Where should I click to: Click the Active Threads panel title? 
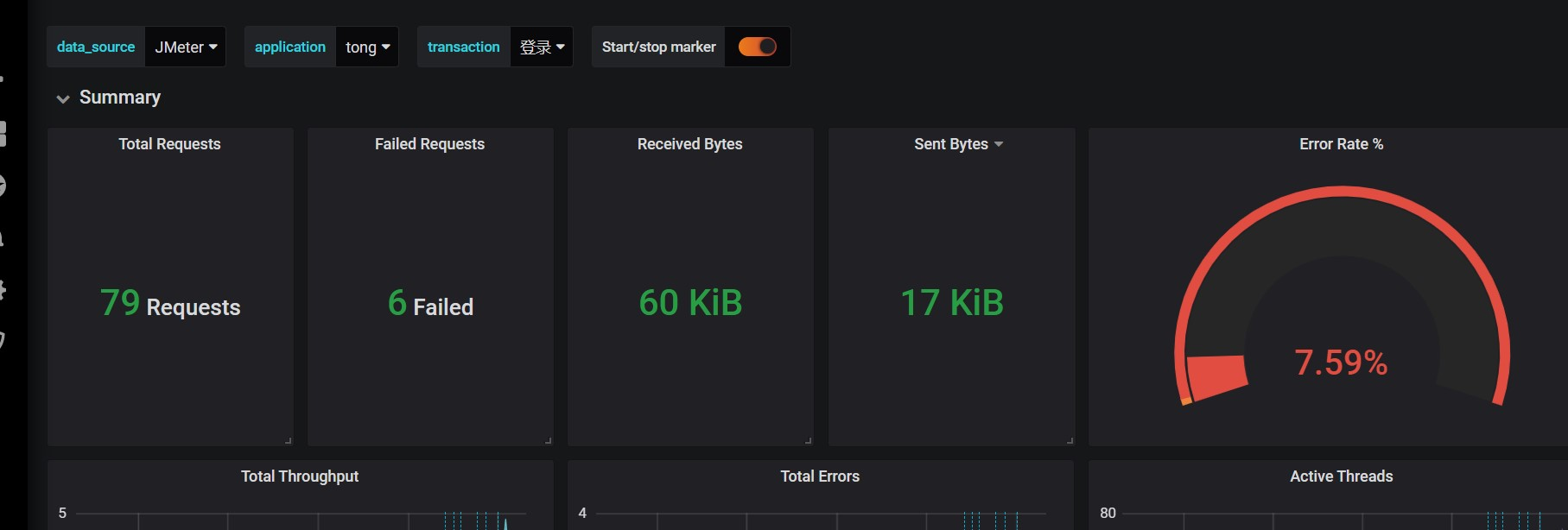coord(1341,476)
